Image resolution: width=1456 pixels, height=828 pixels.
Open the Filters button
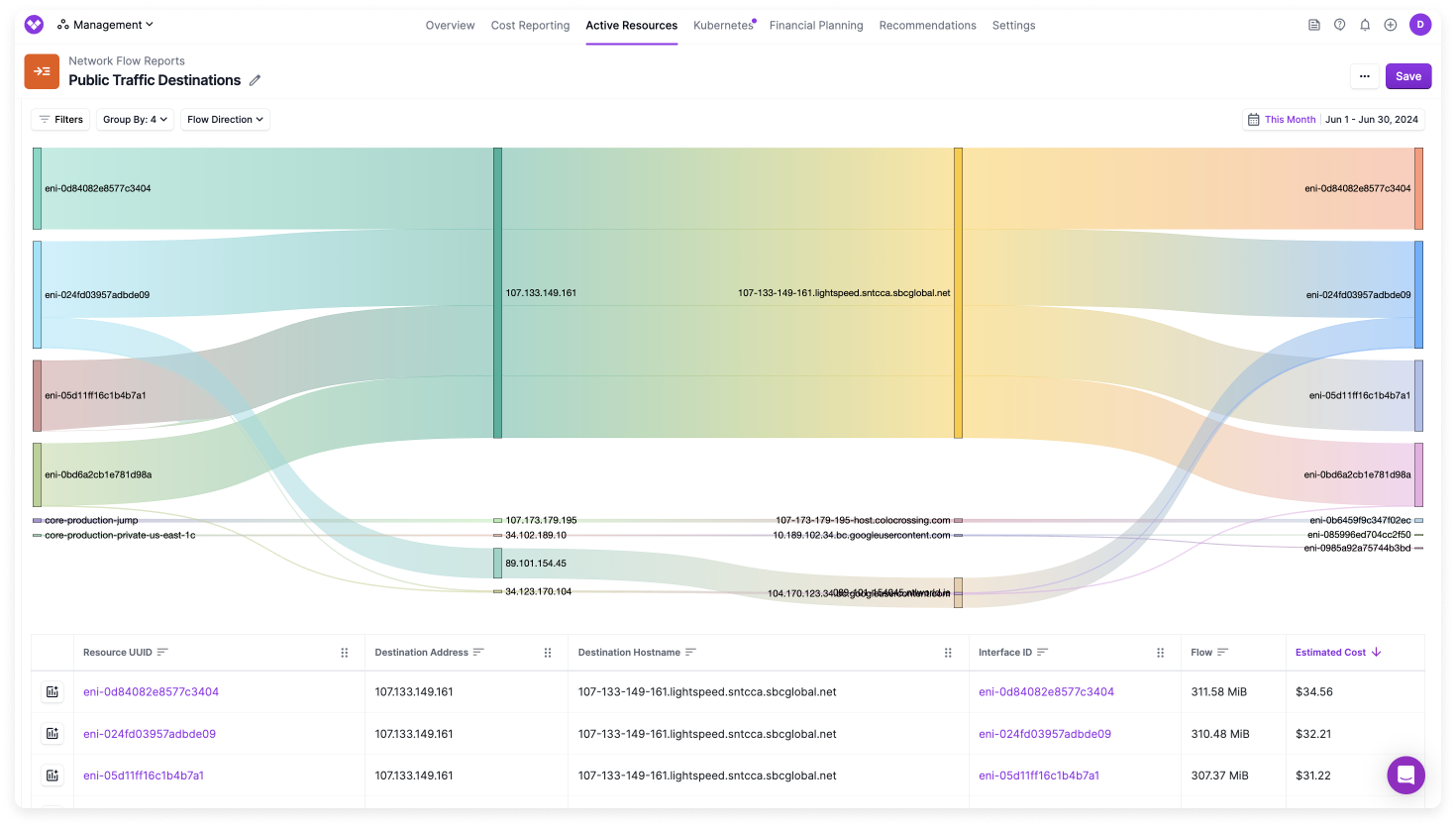(x=61, y=120)
